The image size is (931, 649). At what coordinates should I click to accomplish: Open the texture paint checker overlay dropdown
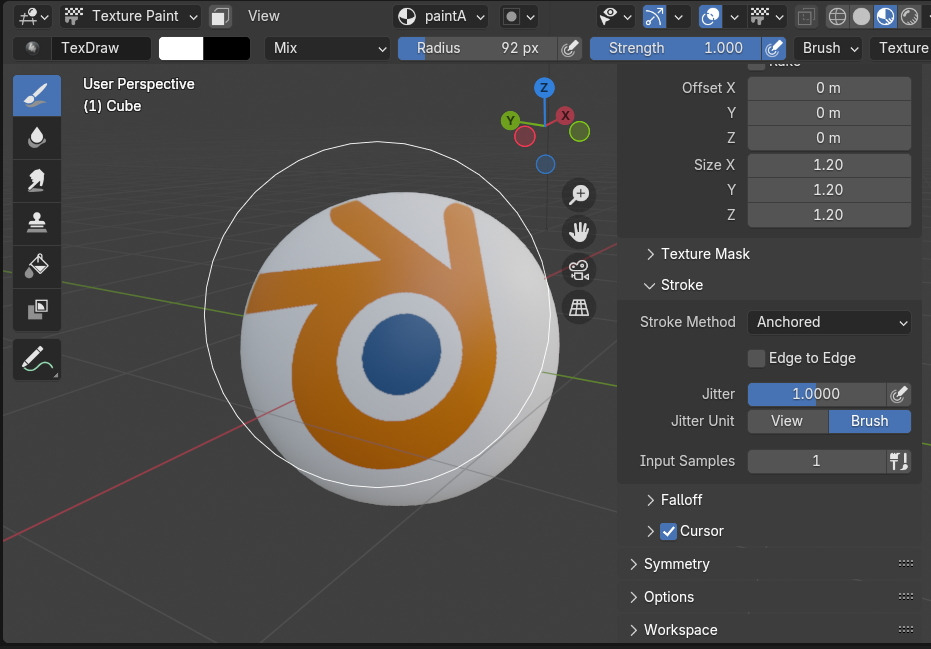[768, 17]
